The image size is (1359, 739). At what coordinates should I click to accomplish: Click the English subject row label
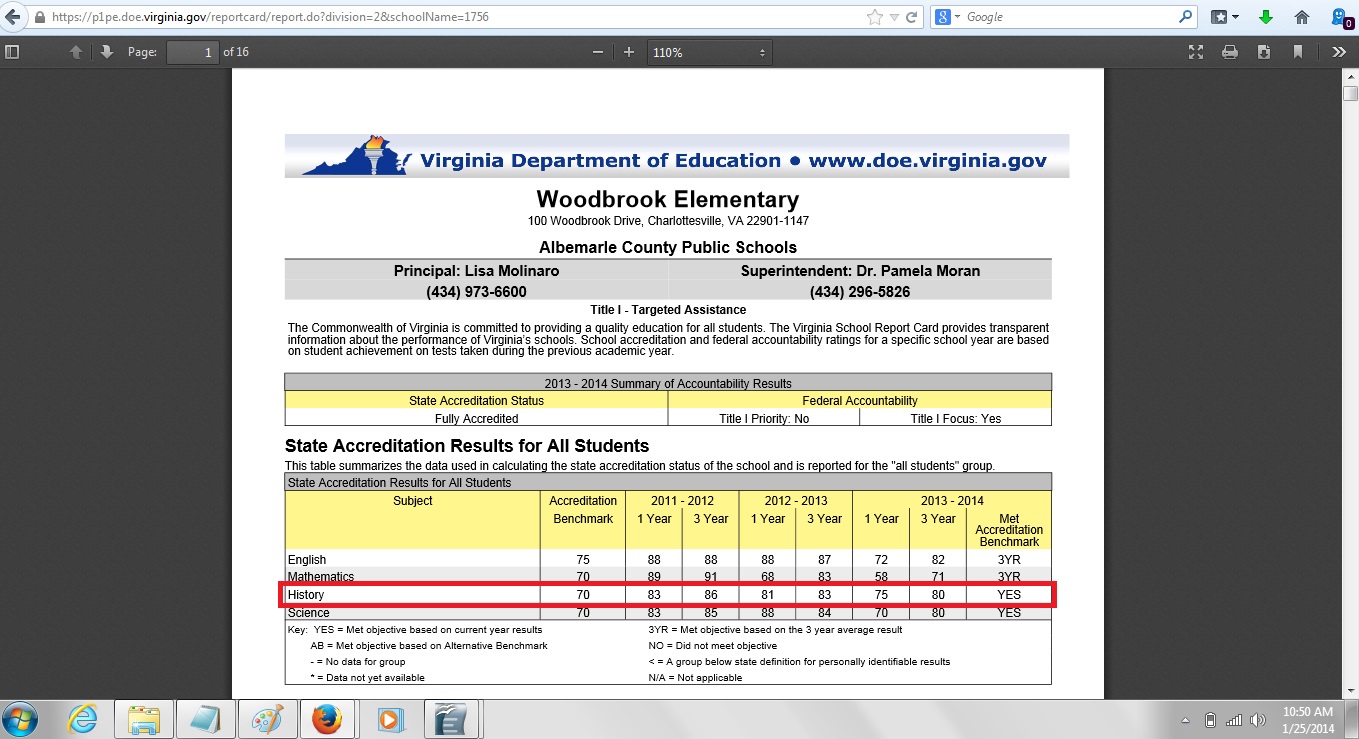(307, 560)
